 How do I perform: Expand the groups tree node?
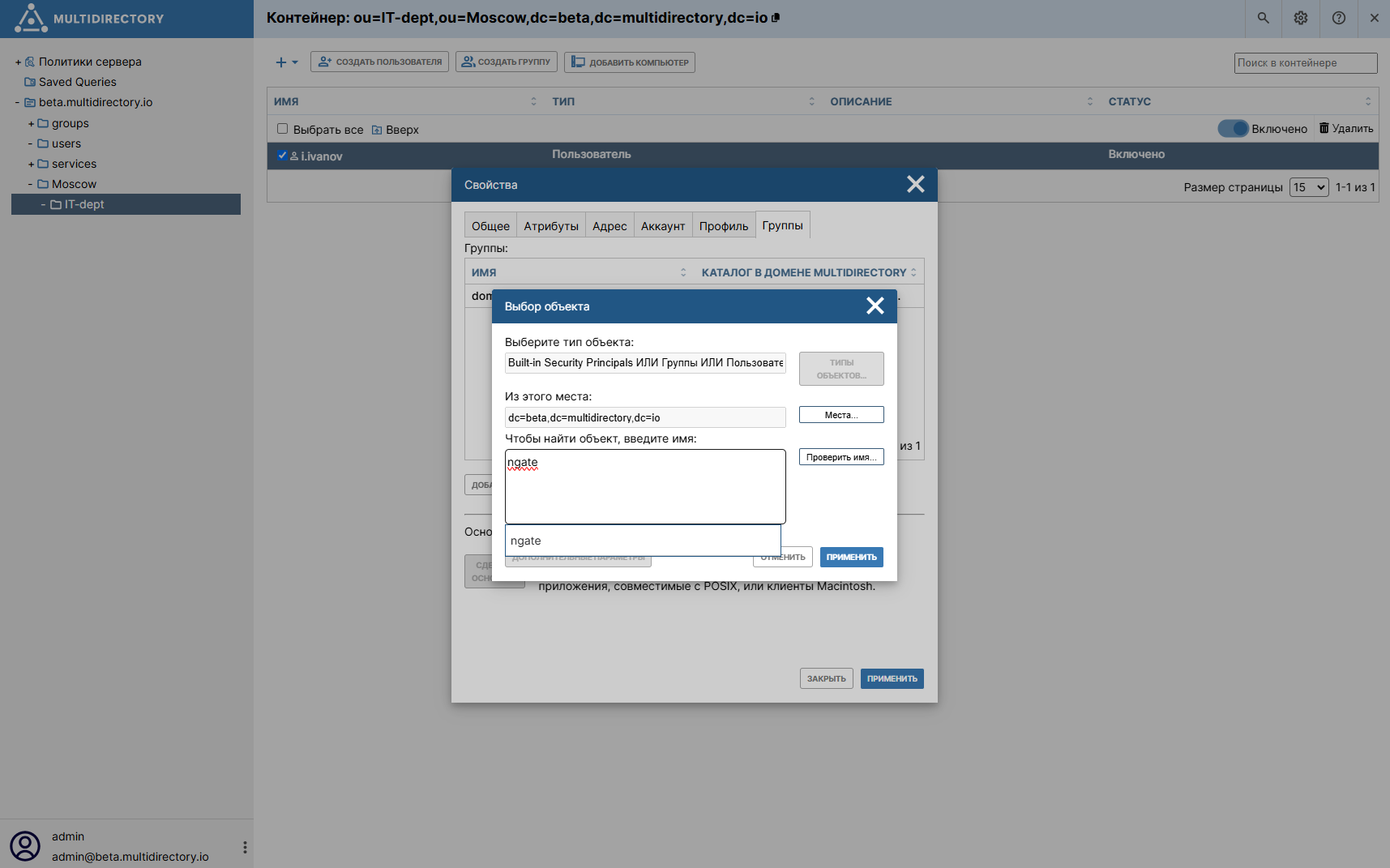pyautogui.click(x=31, y=124)
